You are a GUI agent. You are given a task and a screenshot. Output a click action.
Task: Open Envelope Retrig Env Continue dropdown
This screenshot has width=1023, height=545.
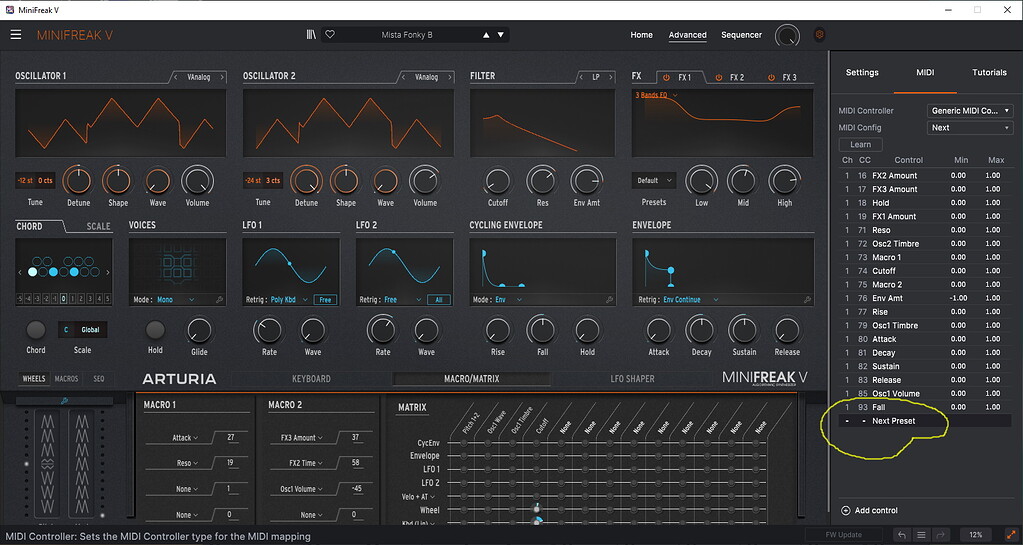691,300
